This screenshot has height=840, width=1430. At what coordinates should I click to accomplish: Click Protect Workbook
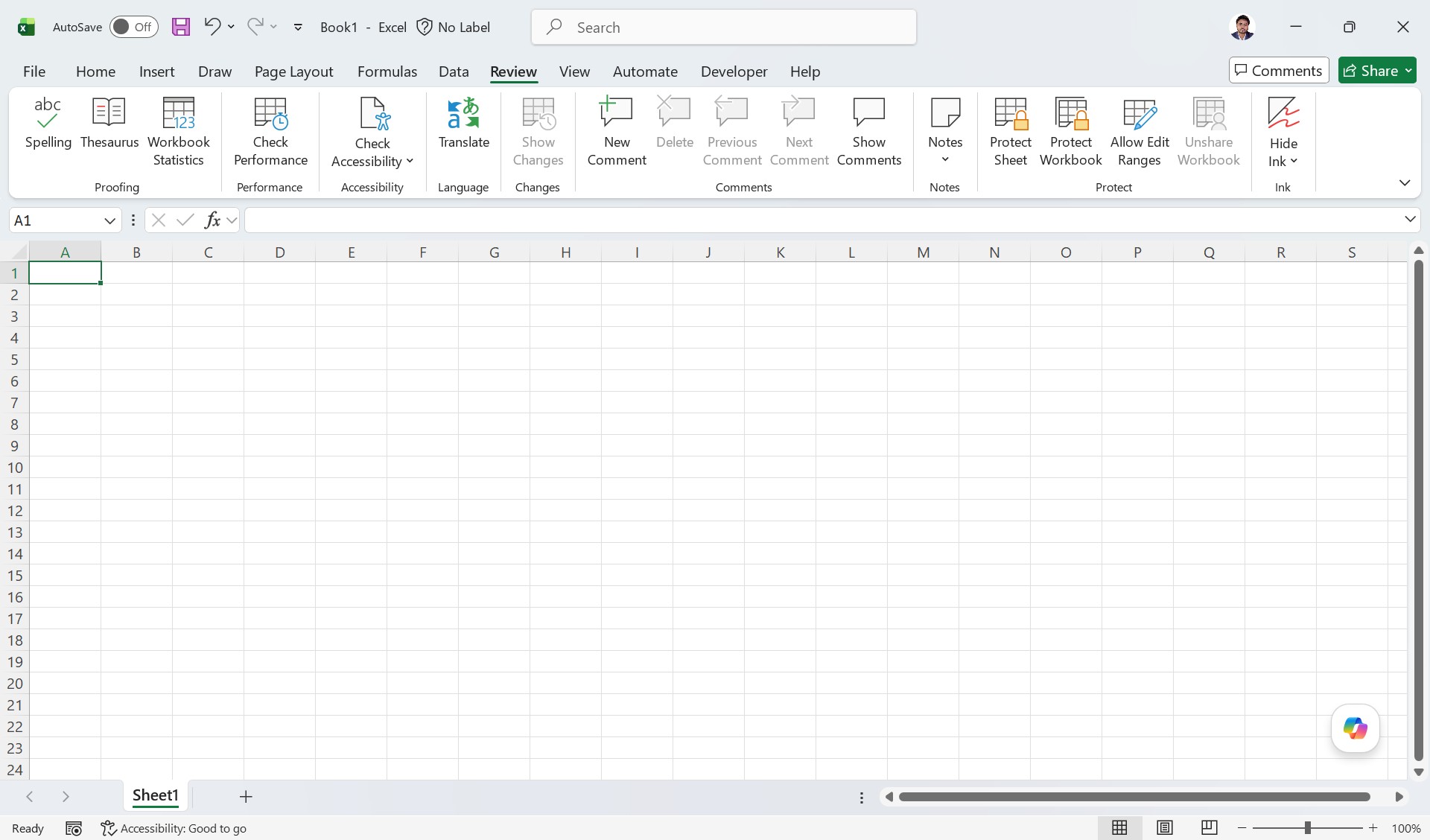pyautogui.click(x=1071, y=133)
